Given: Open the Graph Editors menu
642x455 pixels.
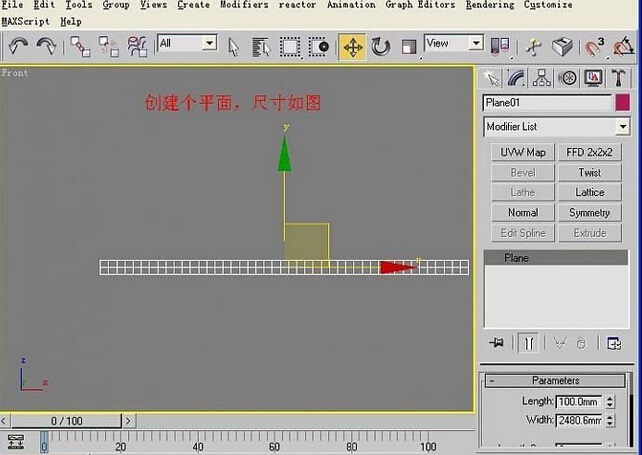Looking at the screenshot, I should click(x=420, y=5).
